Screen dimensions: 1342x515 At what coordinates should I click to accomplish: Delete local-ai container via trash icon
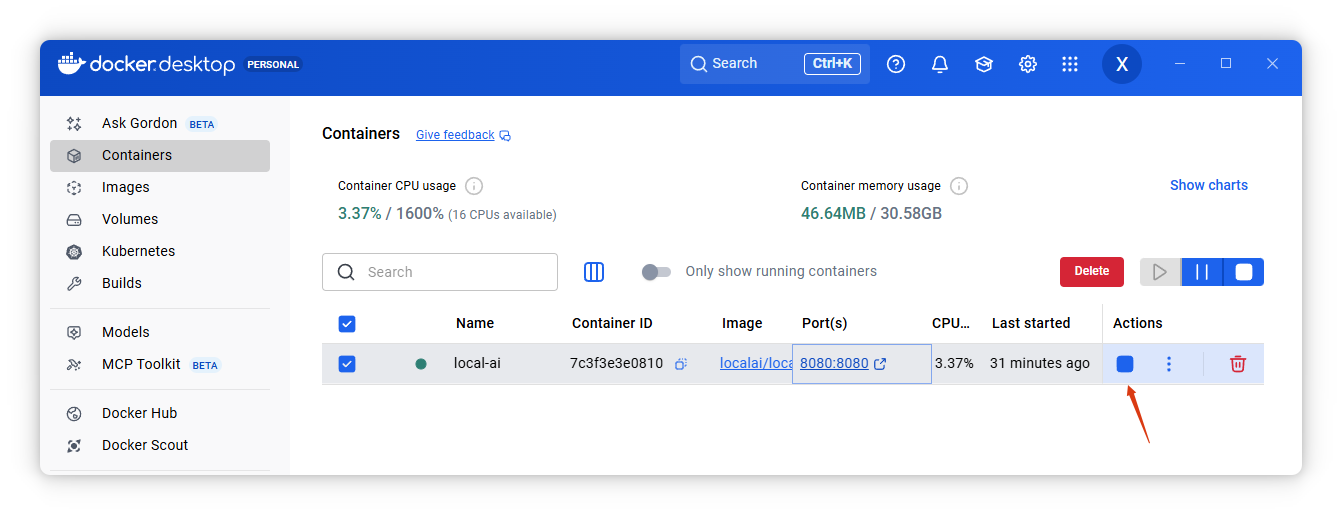click(x=1238, y=364)
